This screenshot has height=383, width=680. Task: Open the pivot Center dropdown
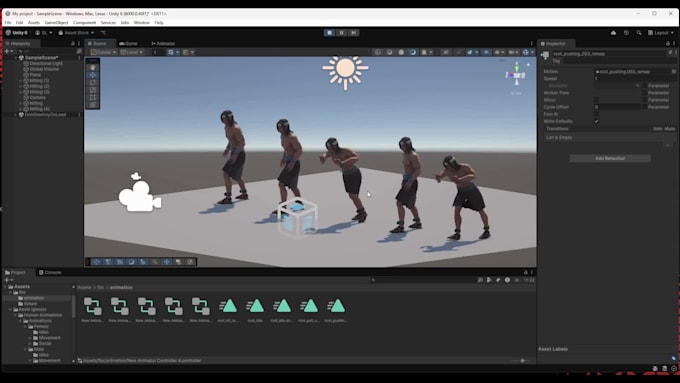coord(103,52)
